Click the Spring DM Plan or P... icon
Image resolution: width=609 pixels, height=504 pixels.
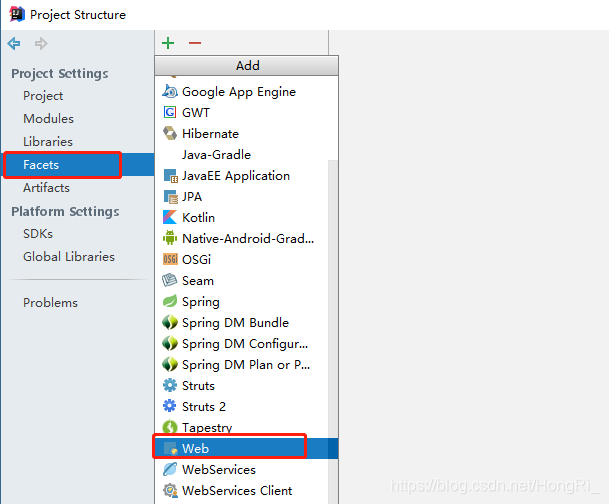170,364
